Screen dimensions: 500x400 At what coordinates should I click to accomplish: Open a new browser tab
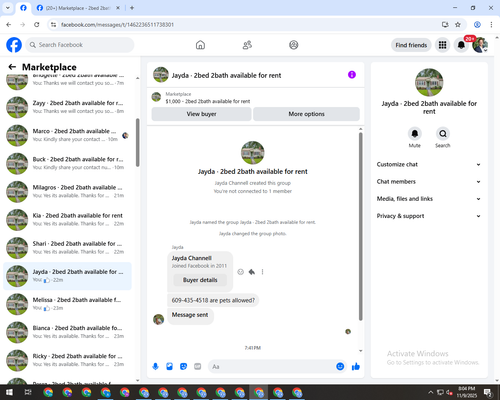click(132, 8)
